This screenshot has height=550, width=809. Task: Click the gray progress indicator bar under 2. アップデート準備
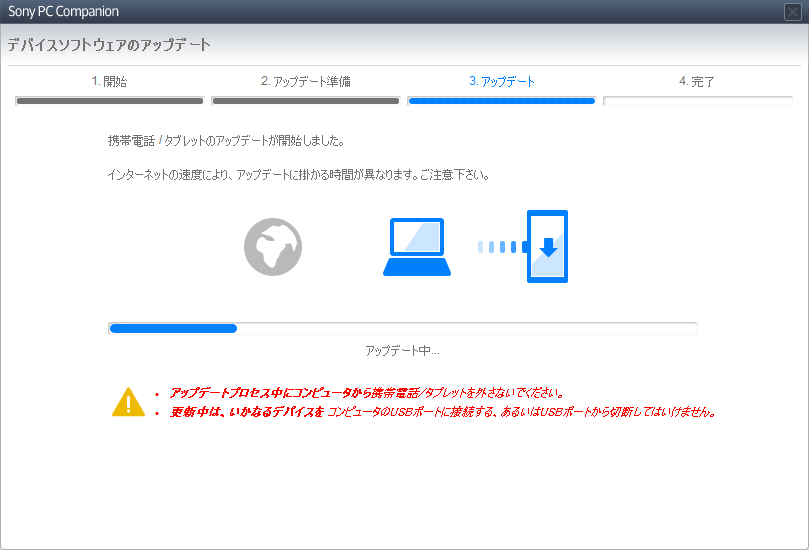pyautogui.click(x=305, y=101)
